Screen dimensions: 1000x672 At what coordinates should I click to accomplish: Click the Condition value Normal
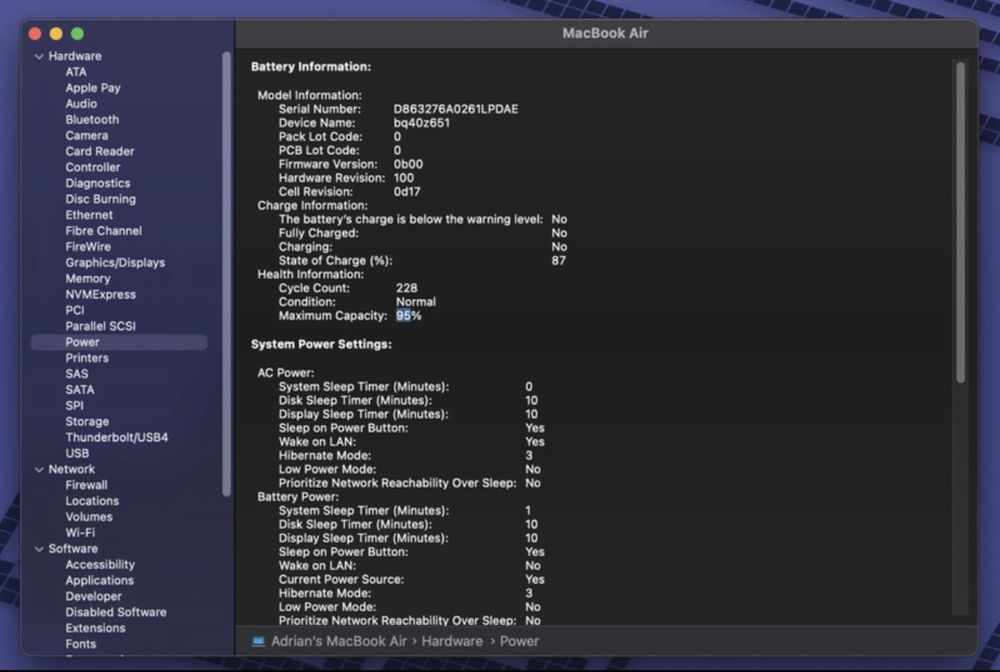click(416, 303)
